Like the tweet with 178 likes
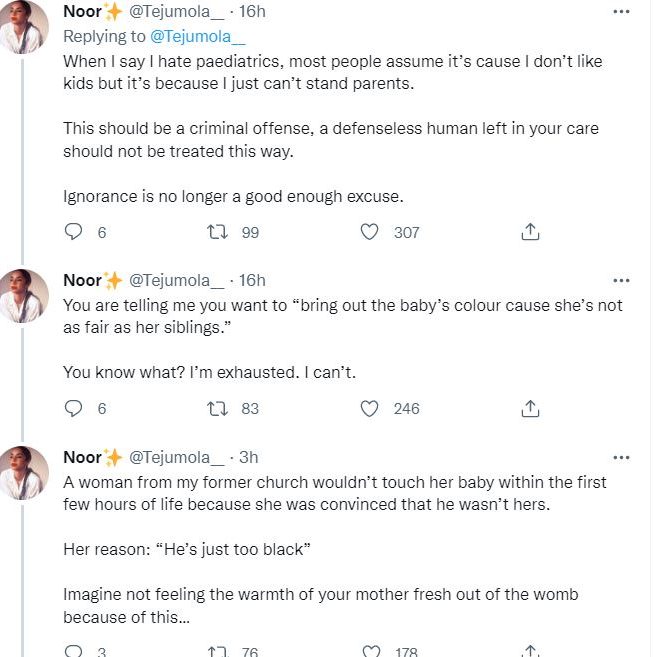This screenshot has width=660, height=657. coord(370,651)
